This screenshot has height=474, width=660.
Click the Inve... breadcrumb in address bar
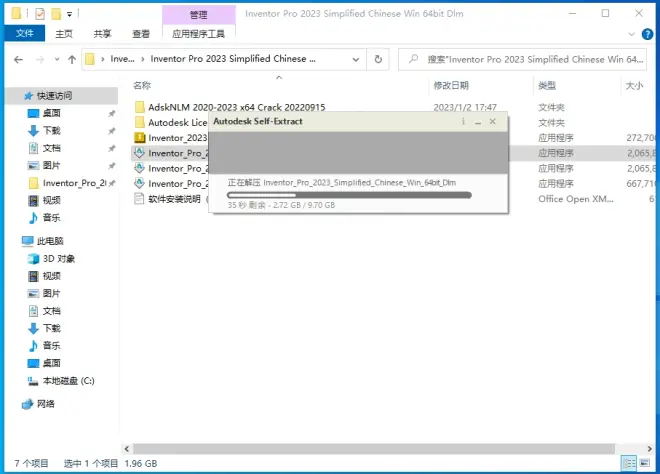pos(122,59)
